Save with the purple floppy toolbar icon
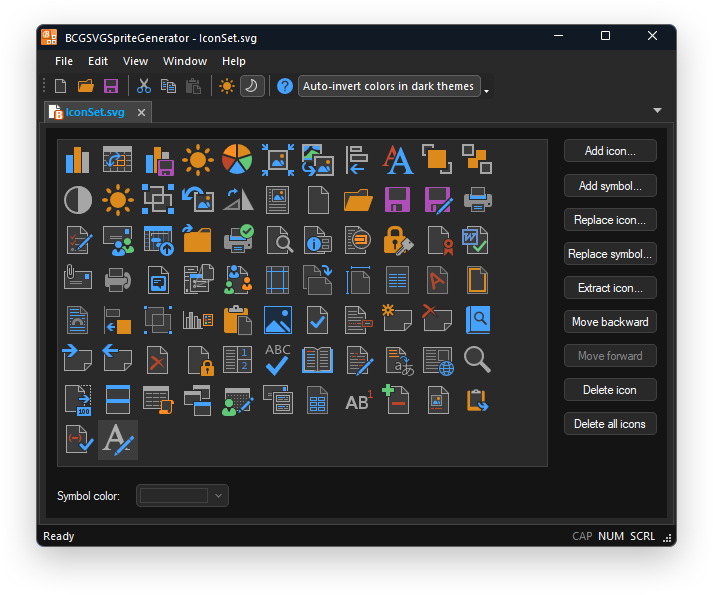 (111, 86)
